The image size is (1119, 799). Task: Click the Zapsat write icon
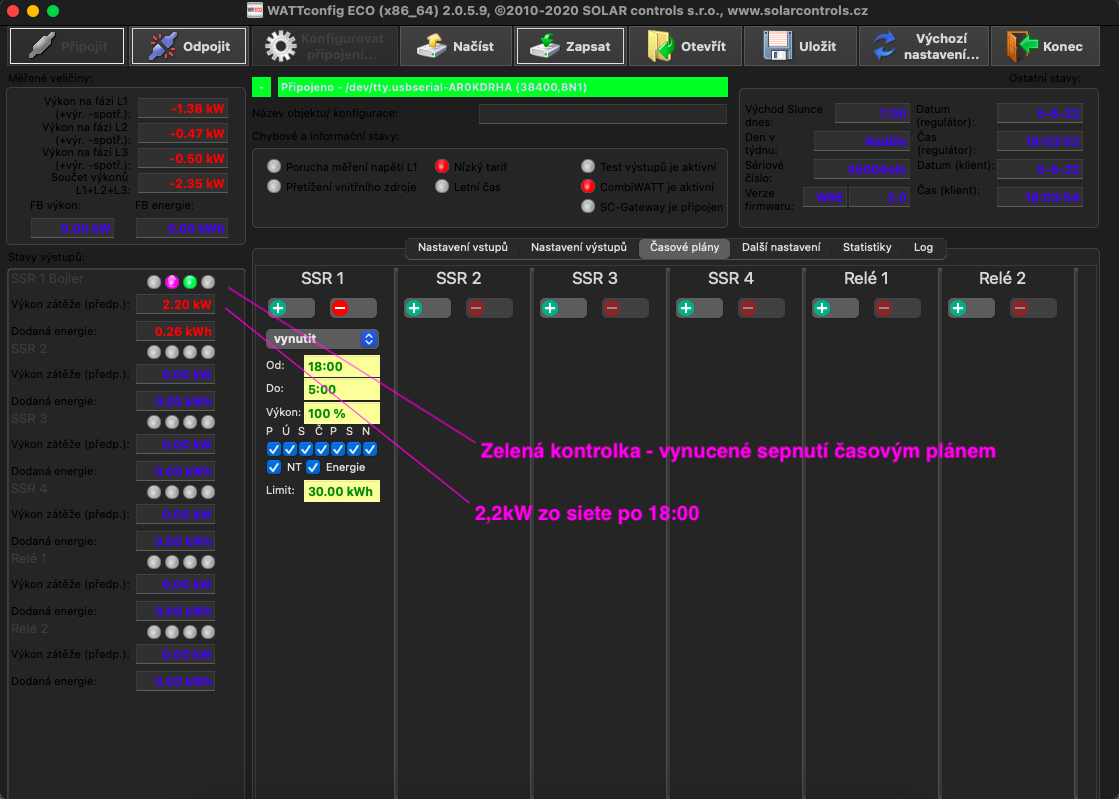547,46
